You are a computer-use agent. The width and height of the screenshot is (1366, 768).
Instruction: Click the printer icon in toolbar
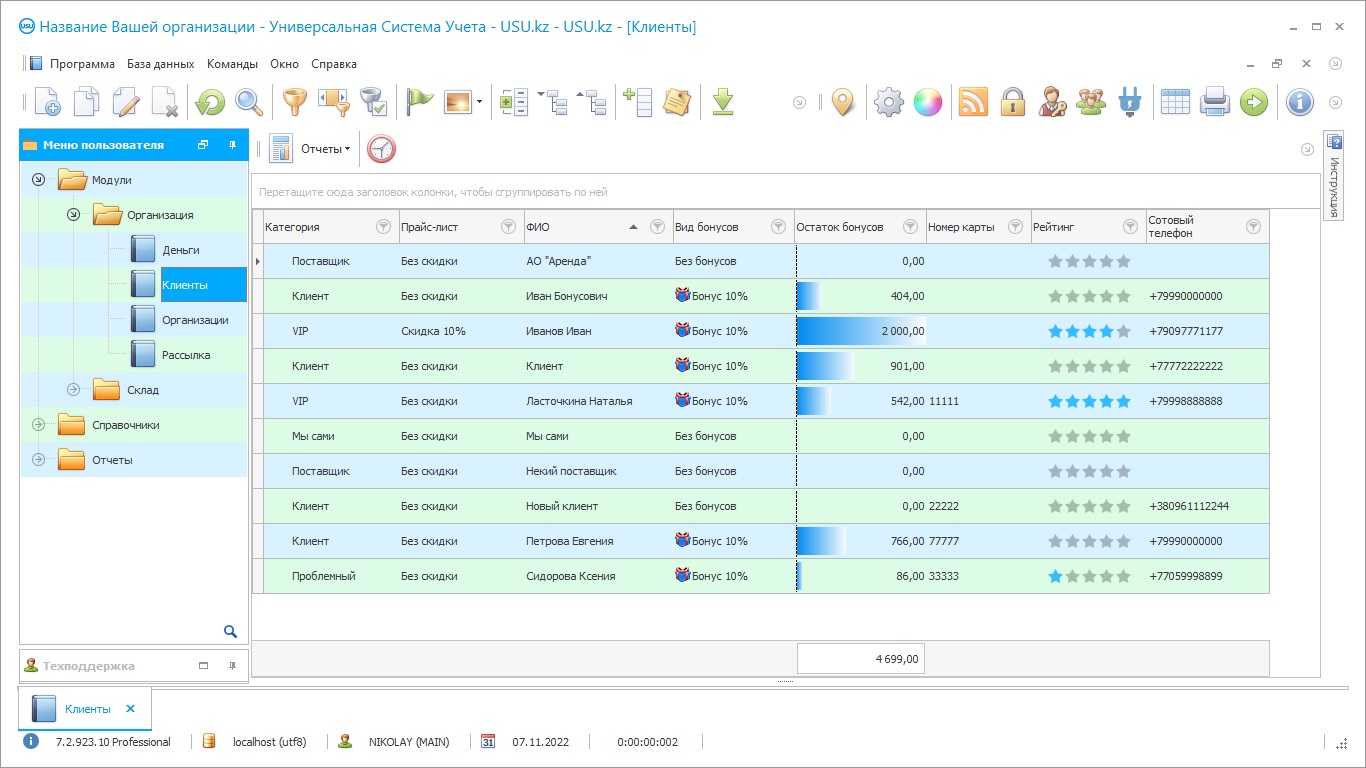pos(1214,102)
